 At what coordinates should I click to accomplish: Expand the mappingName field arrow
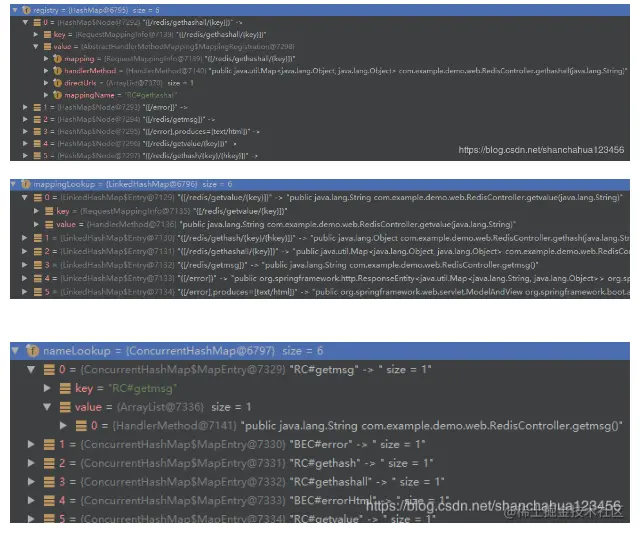click(46, 95)
